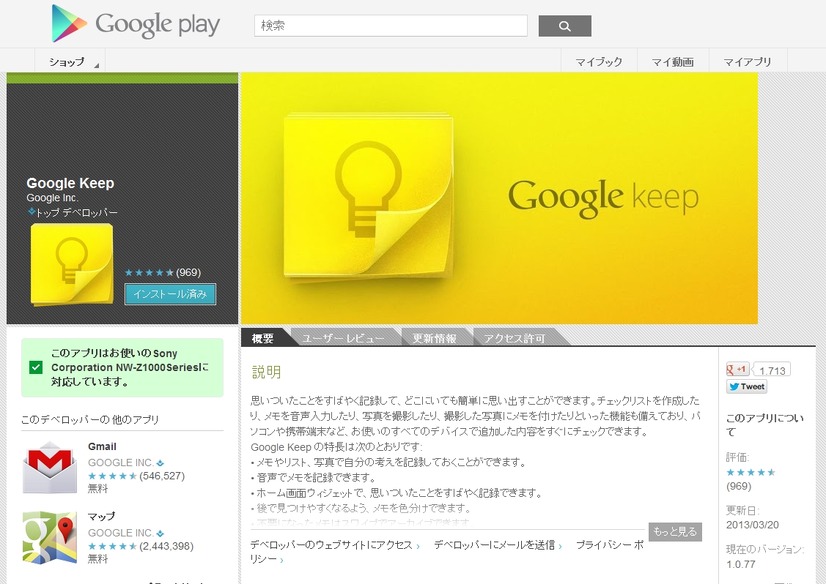Image resolution: width=826 pixels, height=584 pixels.
Task: Switch to the ユーザーレビュー tab
Action: click(x=343, y=338)
